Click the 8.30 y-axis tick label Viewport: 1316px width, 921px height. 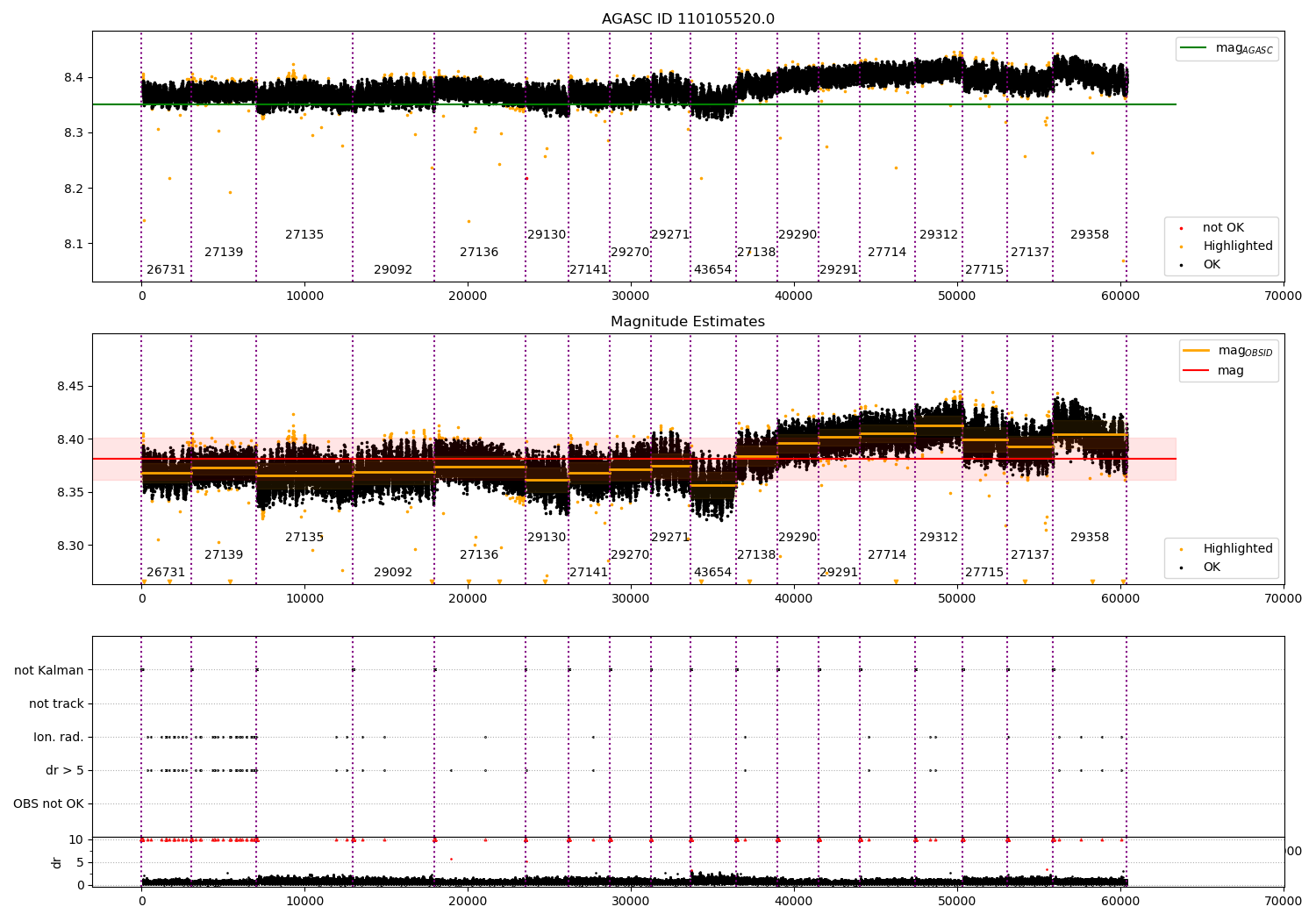[x=70, y=546]
